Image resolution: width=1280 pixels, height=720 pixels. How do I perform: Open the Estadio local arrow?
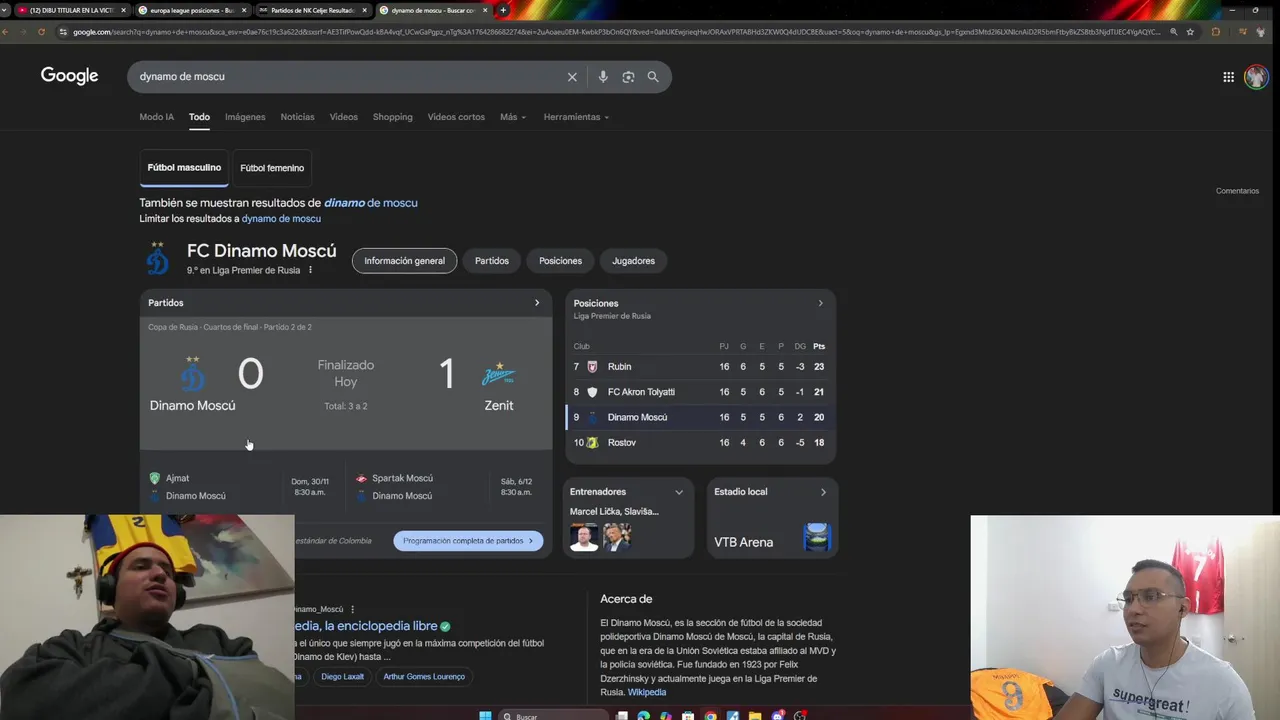click(823, 492)
